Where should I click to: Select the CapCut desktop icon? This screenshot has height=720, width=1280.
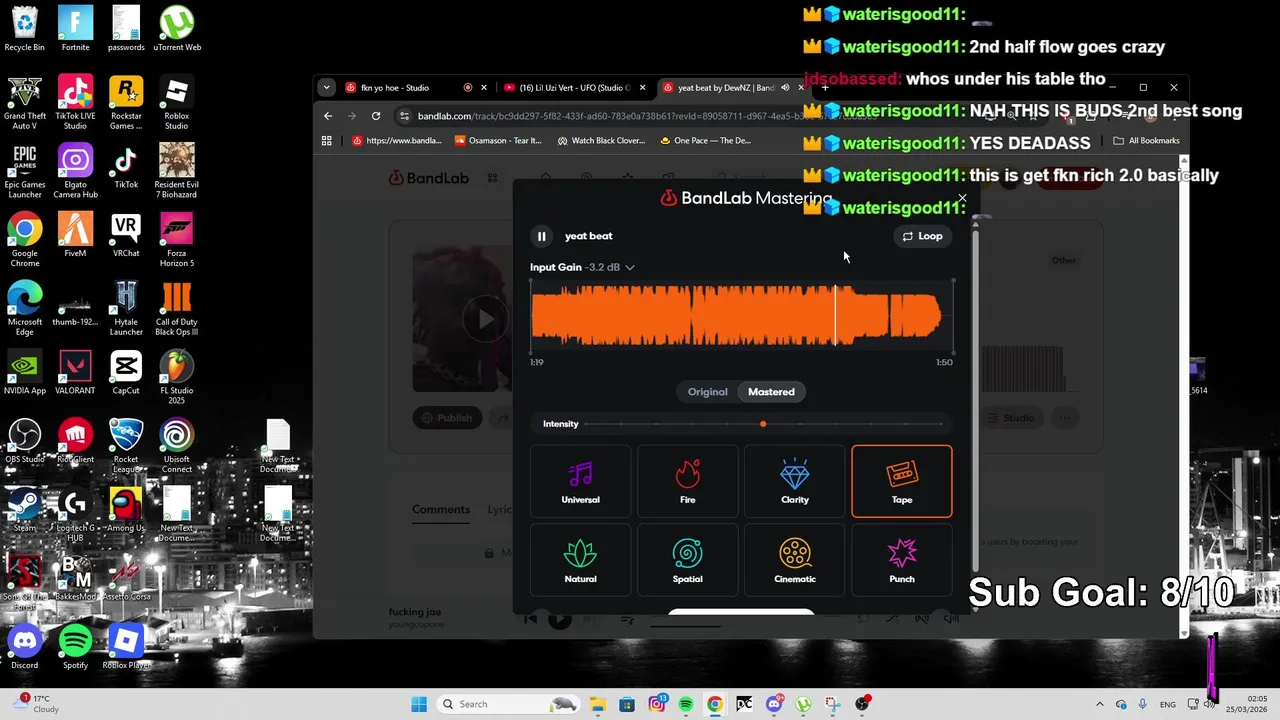coord(126,372)
